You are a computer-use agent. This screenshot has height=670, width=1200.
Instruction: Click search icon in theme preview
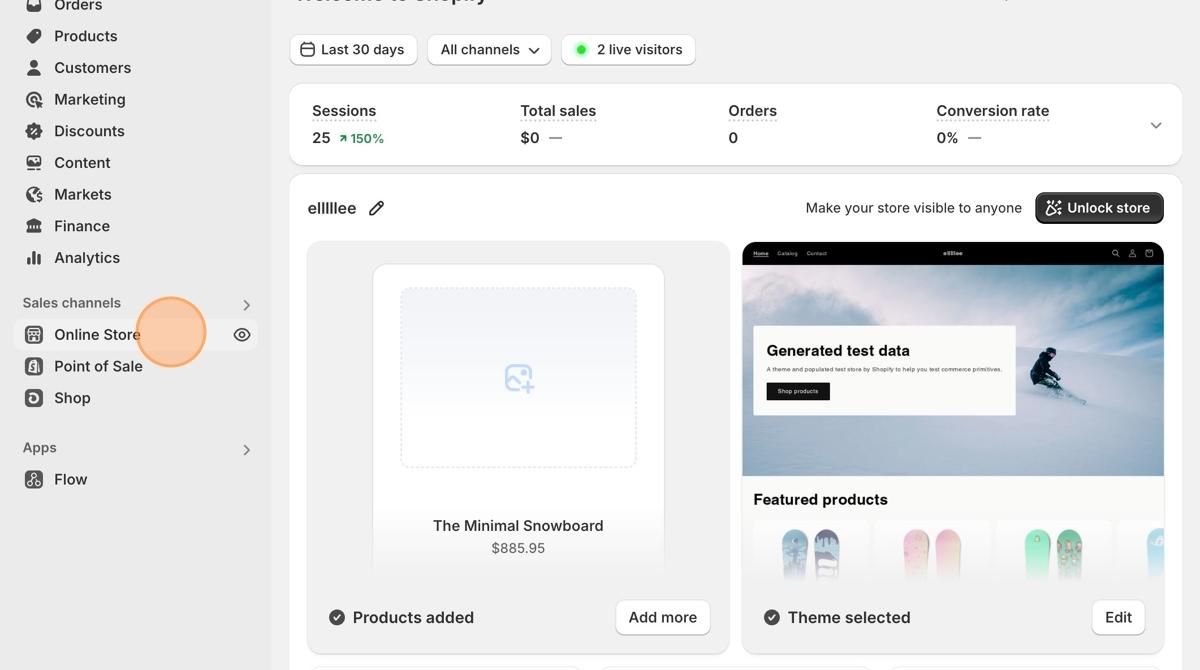(x=1116, y=253)
